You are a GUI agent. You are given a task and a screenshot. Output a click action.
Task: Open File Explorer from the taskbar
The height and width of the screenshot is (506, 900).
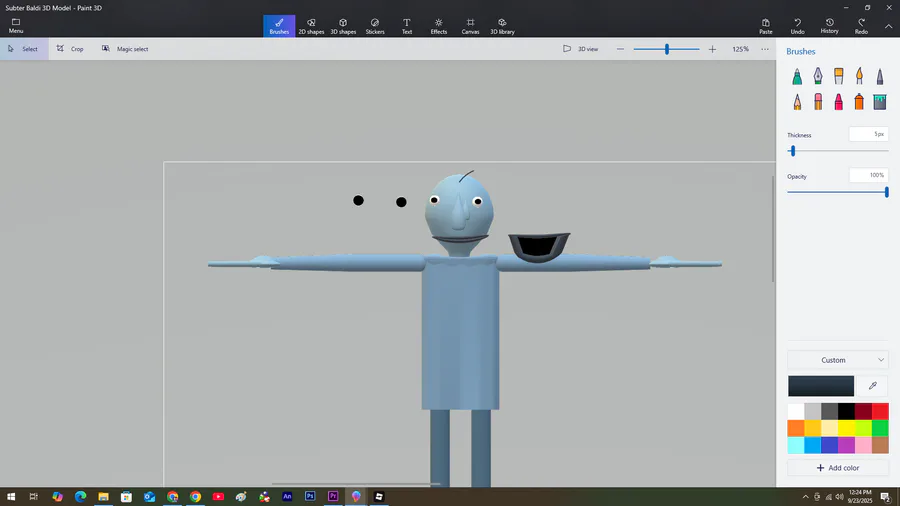(x=103, y=497)
